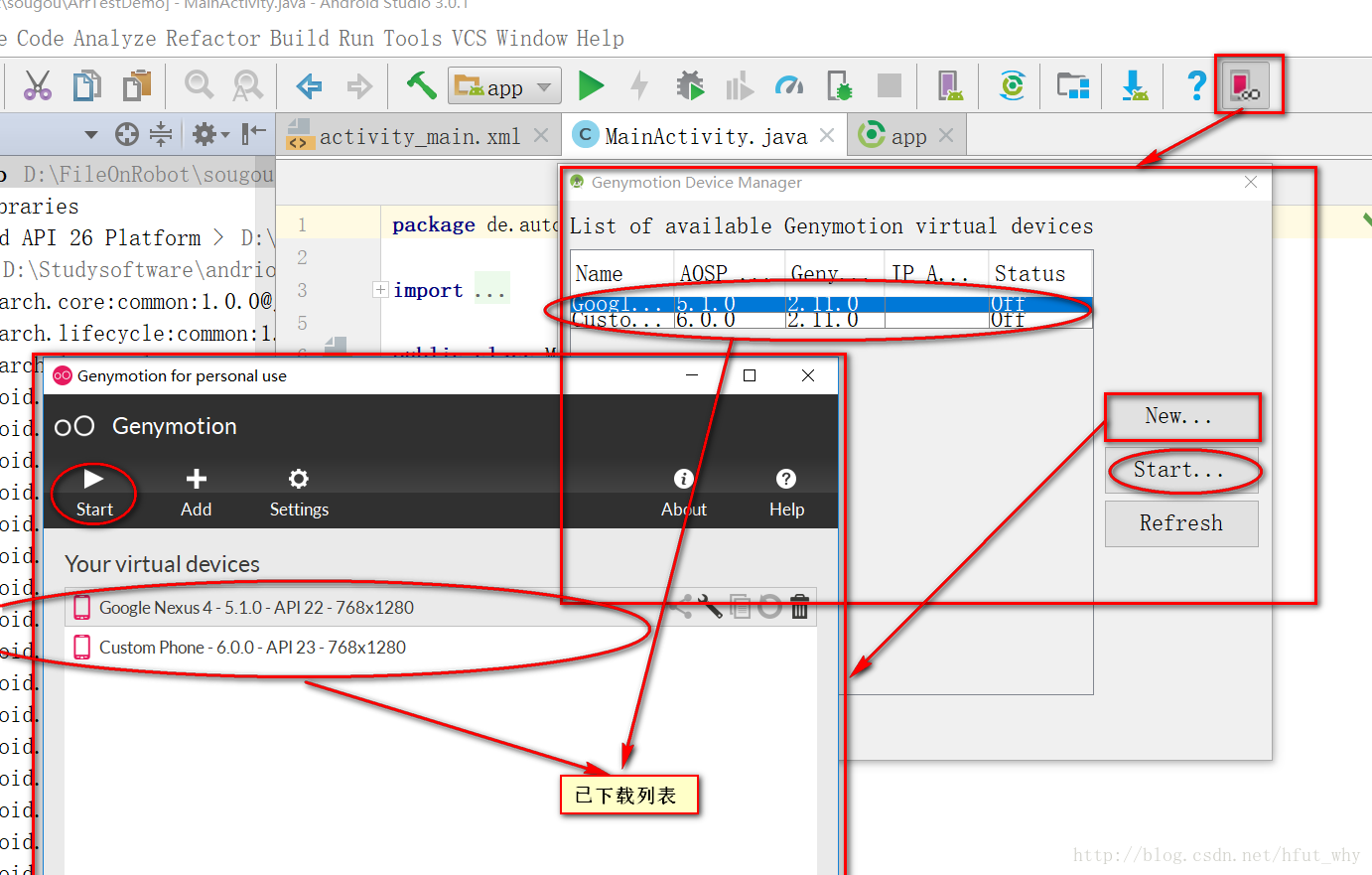This screenshot has width=1372, height=875.
Task: Select Google Nexus 4 virtual device
Action: click(441, 607)
